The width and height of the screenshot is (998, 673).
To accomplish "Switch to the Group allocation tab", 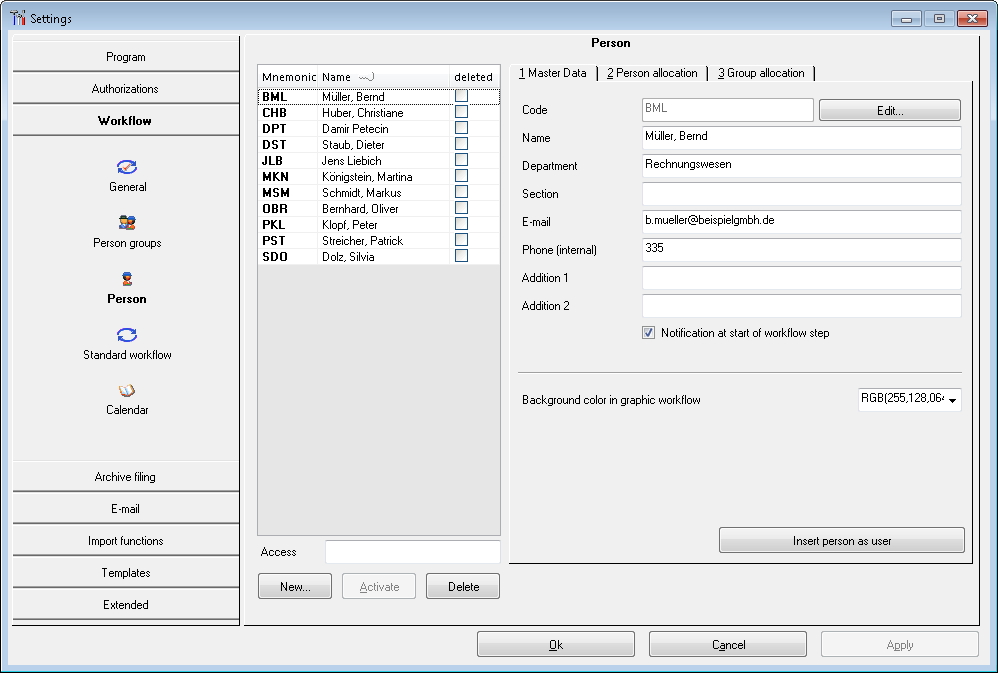I will (x=761, y=73).
